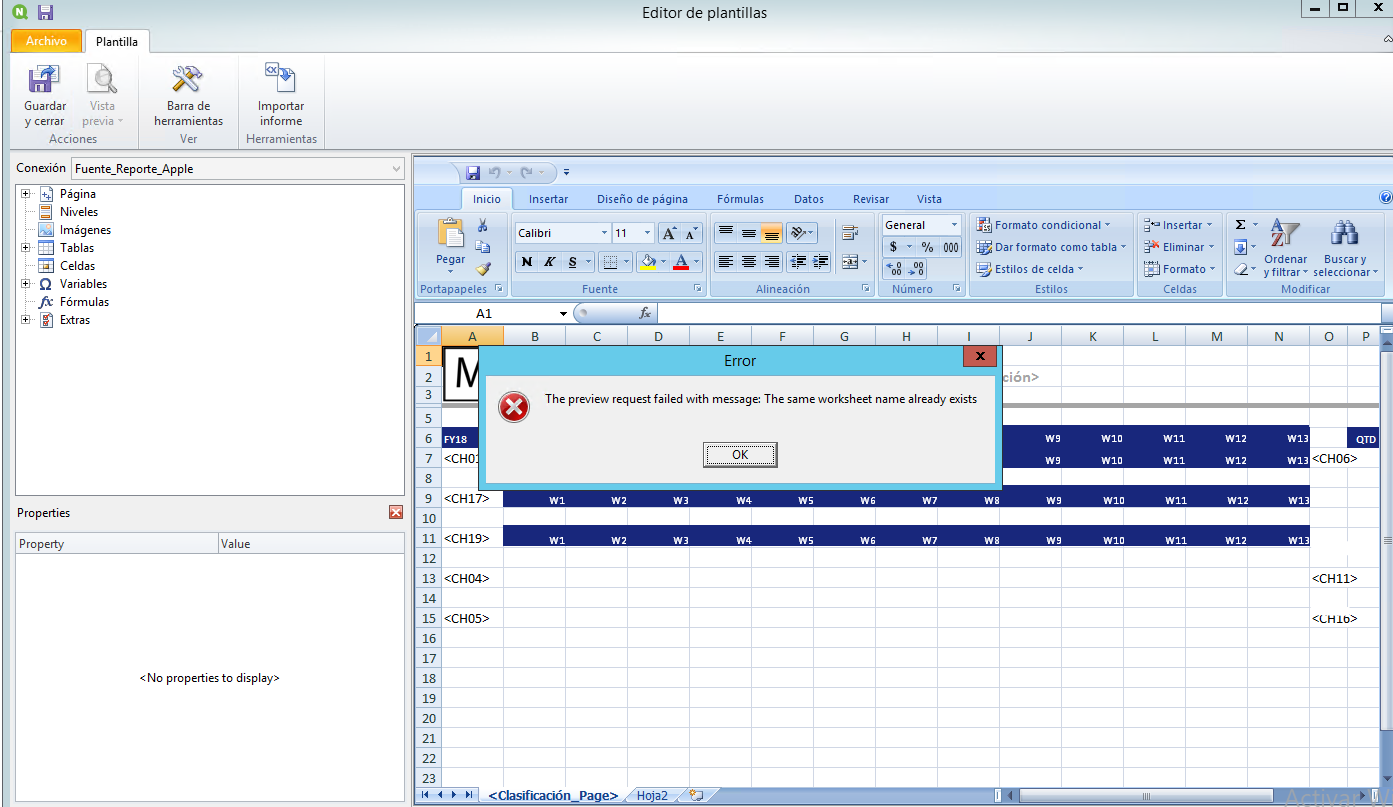
Task: Click the cell borders icon
Action: (x=609, y=262)
